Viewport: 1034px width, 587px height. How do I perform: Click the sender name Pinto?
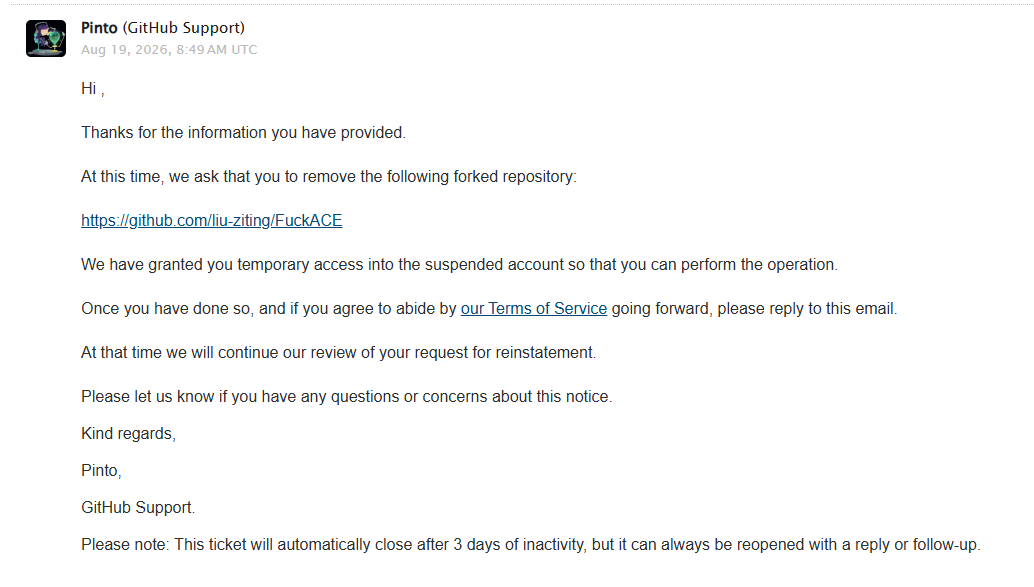pyautogui.click(x=99, y=28)
